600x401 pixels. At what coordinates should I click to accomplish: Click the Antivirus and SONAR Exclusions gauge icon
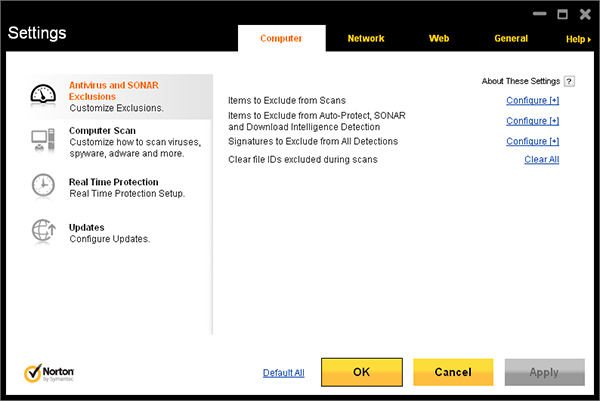43,95
